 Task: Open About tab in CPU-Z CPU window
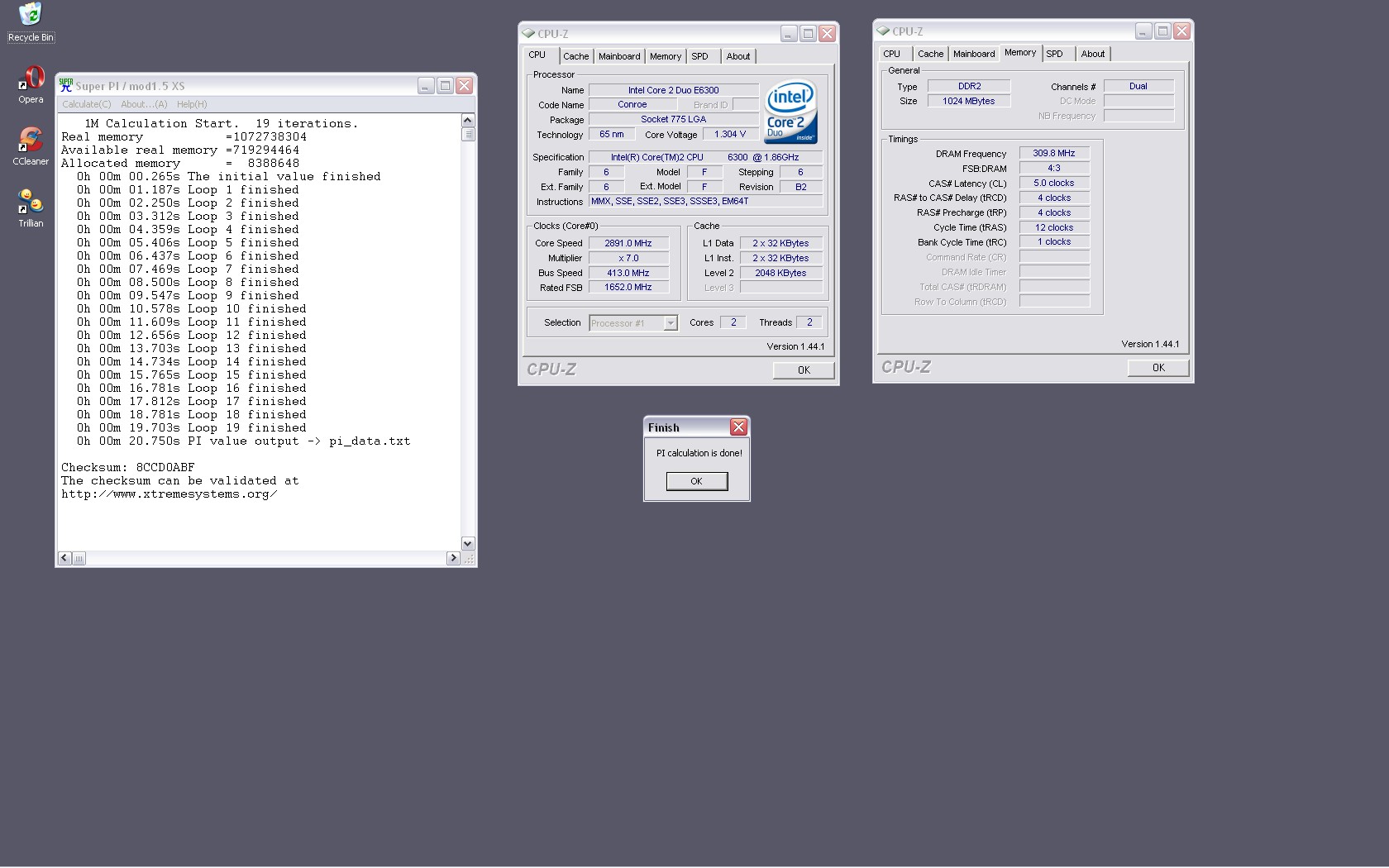click(x=738, y=56)
